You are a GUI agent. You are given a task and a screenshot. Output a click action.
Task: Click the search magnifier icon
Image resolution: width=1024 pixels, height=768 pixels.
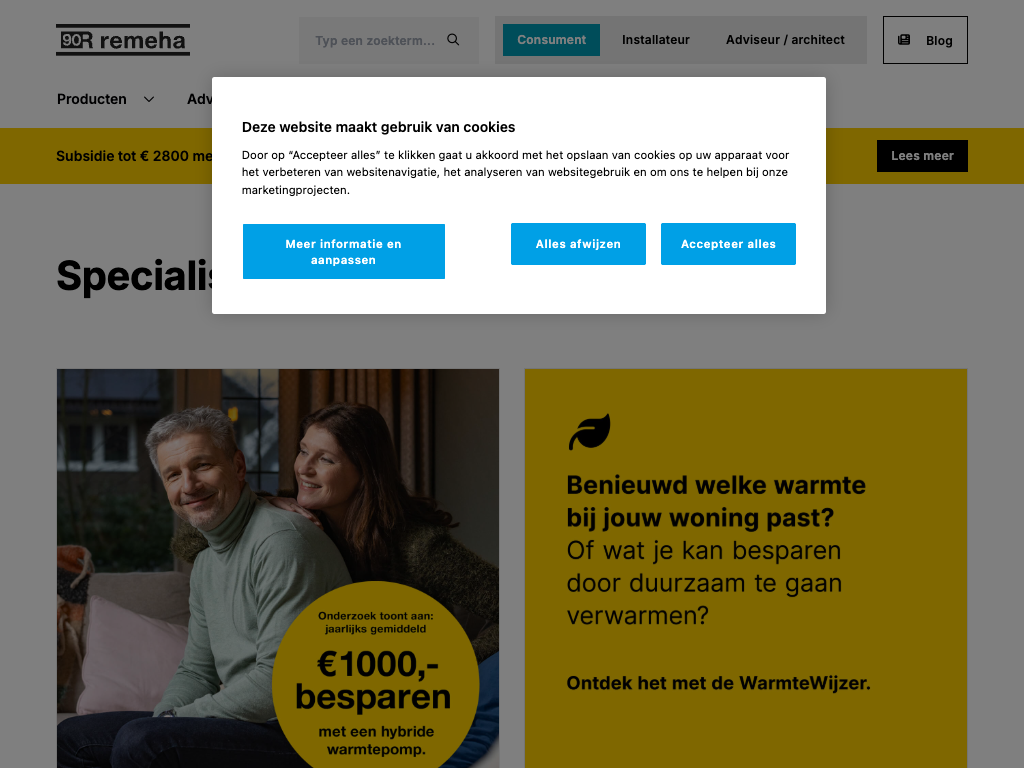[453, 40]
